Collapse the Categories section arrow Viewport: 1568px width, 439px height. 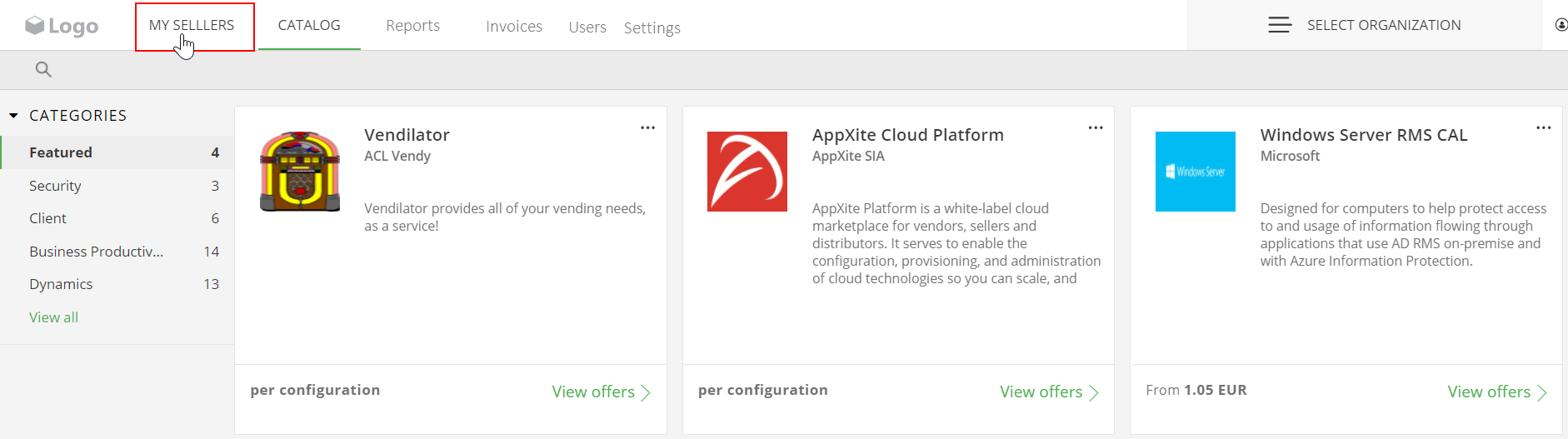point(13,116)
